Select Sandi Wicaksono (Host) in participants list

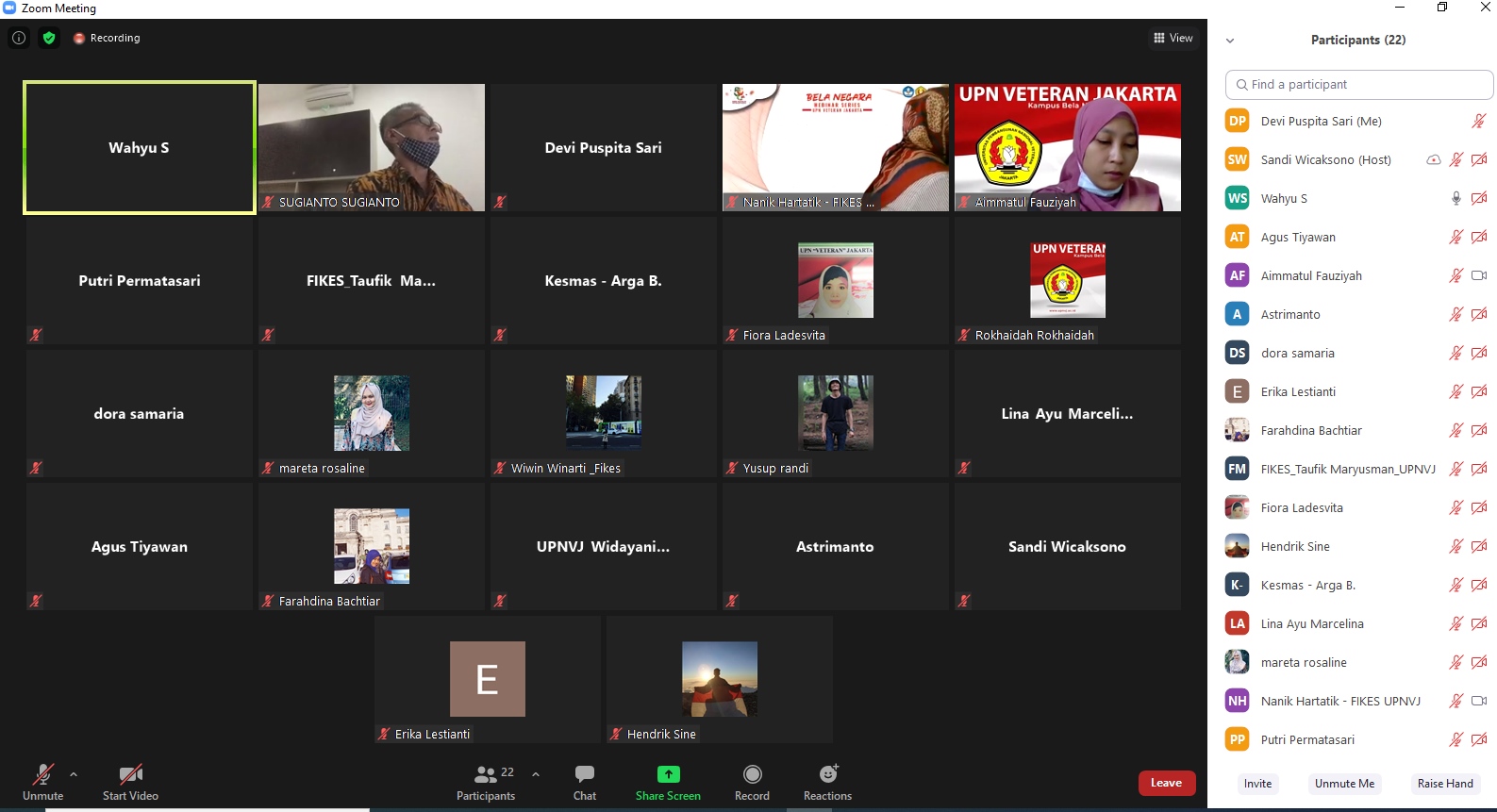1325,159
